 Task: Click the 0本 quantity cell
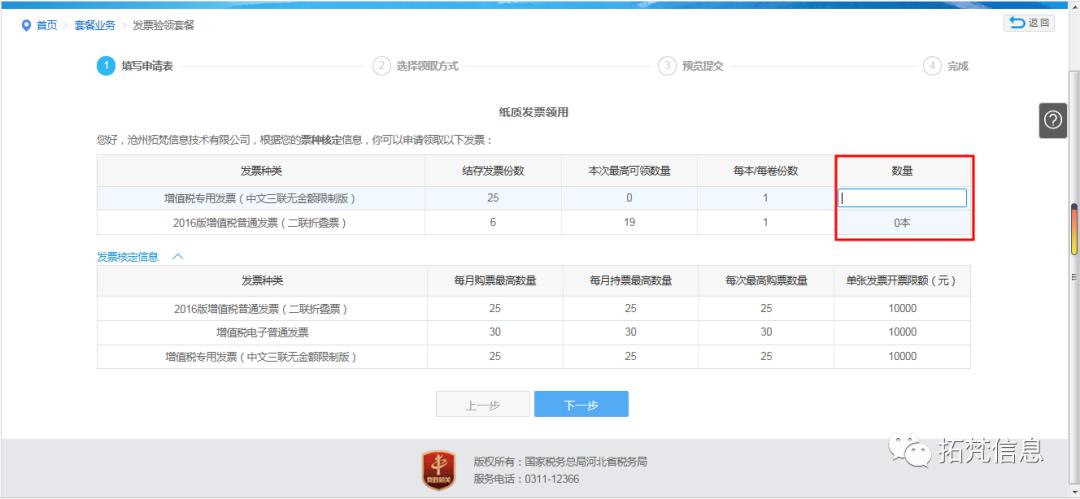[902, 223]
